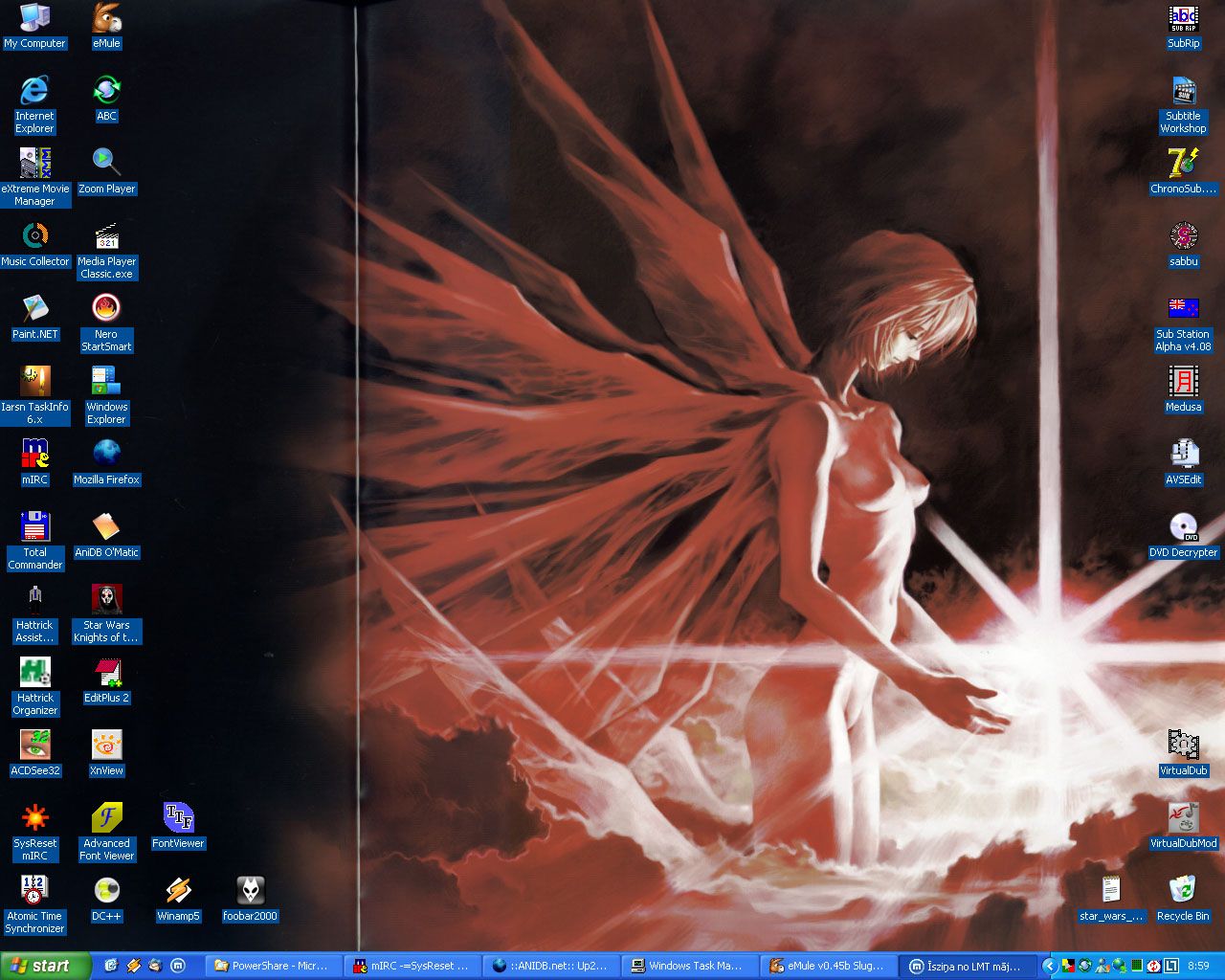Select the DVD Decrypter icon
1225x980 pixels.
pyautogui.click(x=1183, y=535)
